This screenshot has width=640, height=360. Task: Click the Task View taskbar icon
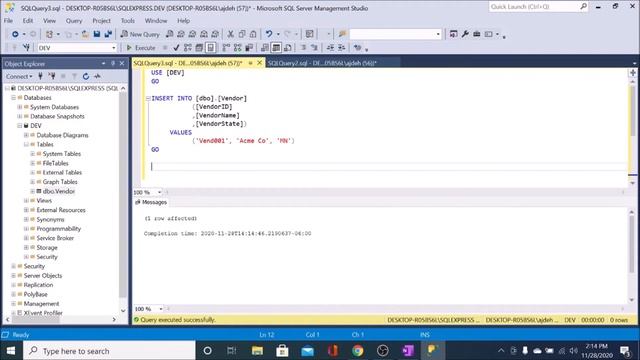click(x=232, y=351)
